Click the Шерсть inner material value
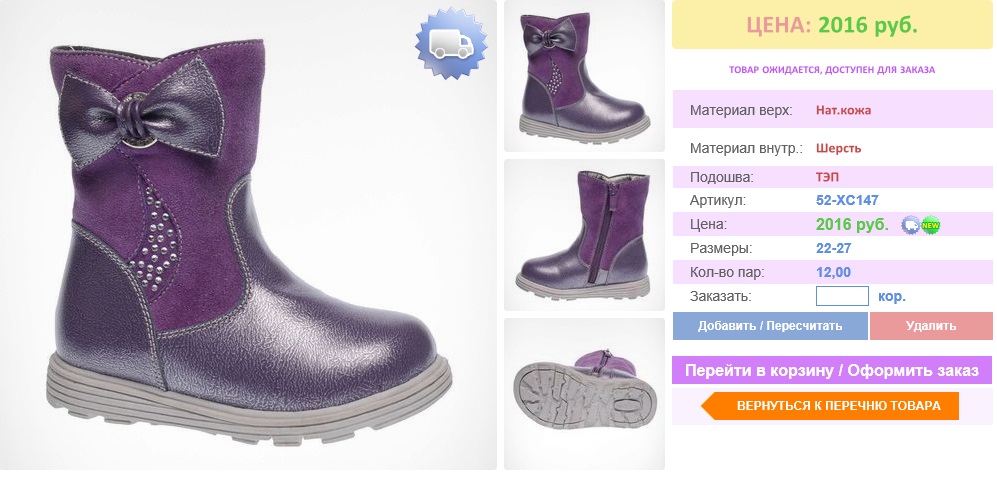Viewport: 997px width, 479px height. pyautogui.click(x=838, y=149)
